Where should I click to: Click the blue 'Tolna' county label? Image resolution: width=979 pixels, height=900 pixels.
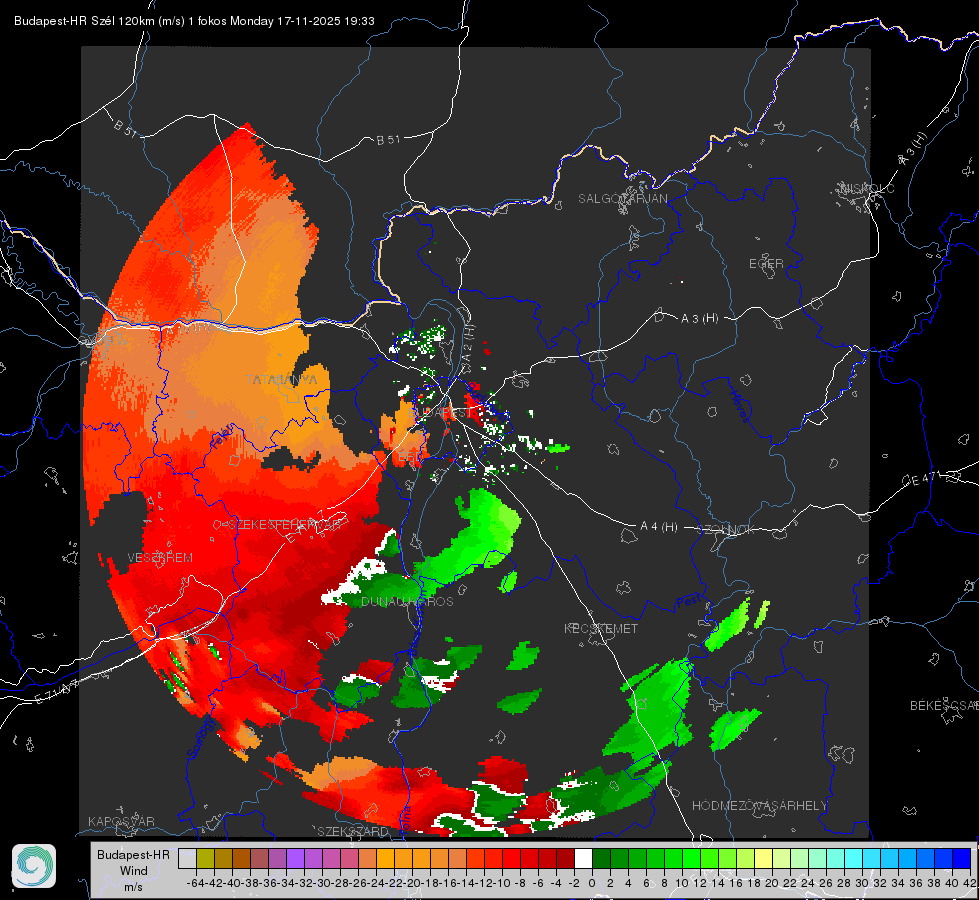[x=406, y=819]
